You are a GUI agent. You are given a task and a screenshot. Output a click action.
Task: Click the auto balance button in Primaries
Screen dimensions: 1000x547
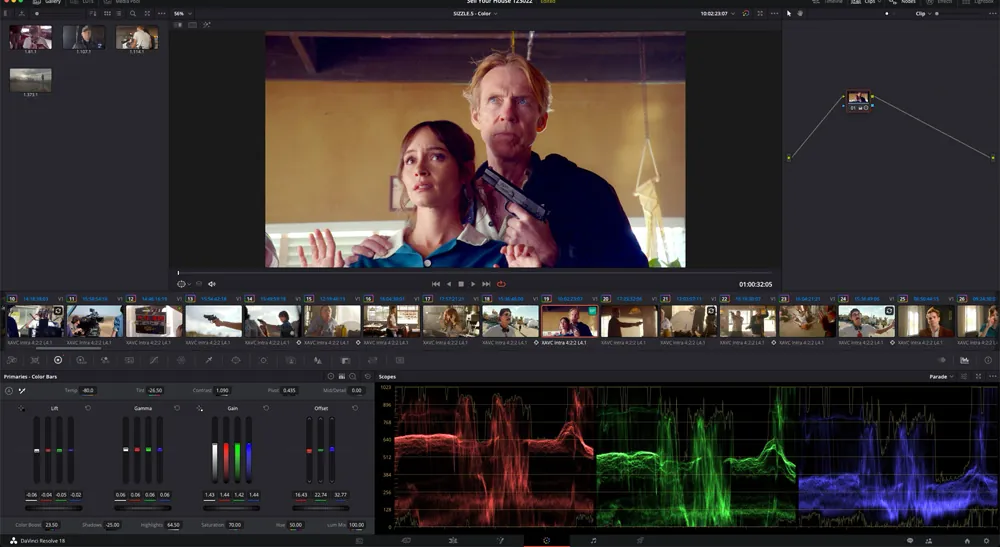click(9, 391)
